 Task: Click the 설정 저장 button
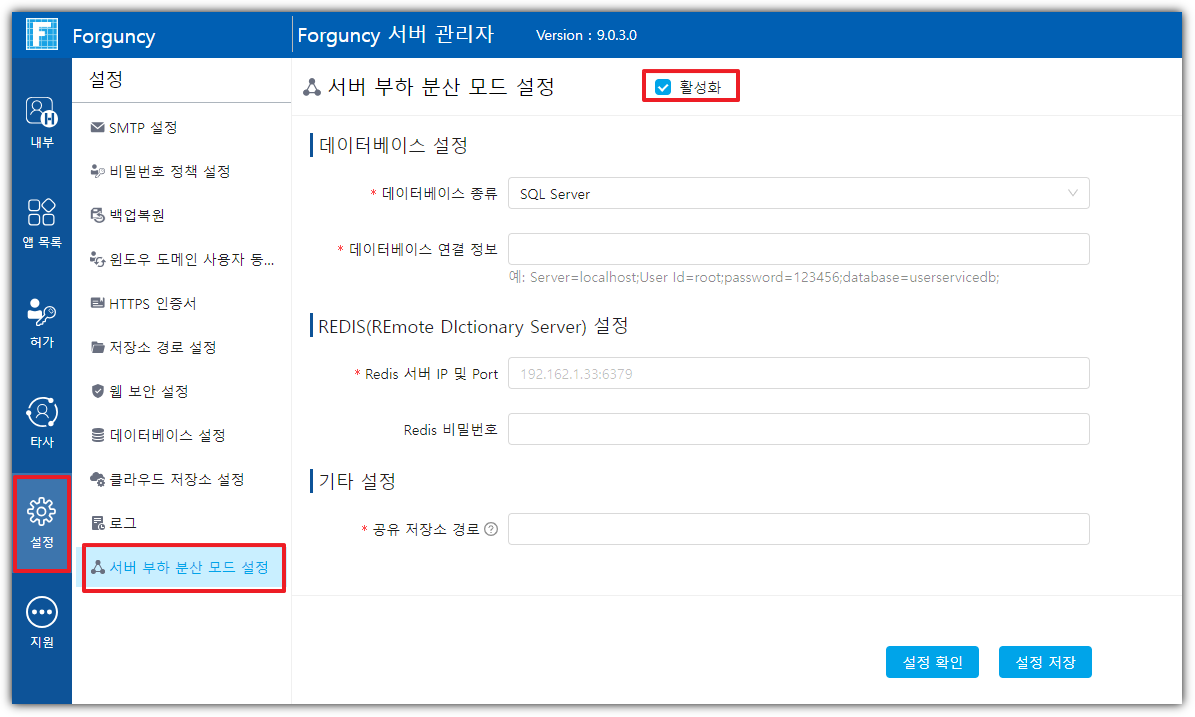pyautogui.click(x=1045, y=662)
